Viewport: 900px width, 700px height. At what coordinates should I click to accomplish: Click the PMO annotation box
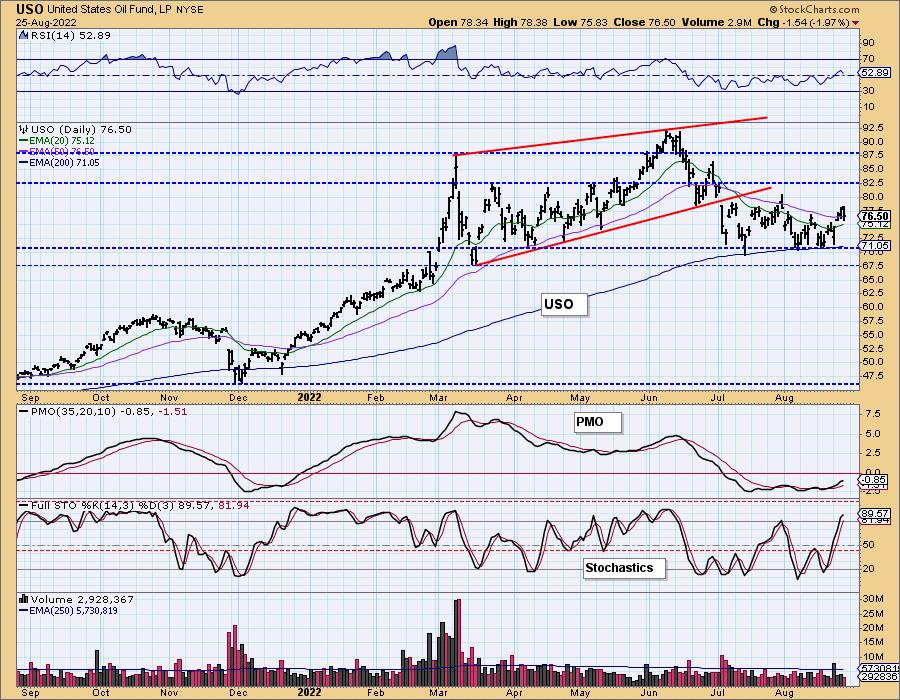coord(597,422)
